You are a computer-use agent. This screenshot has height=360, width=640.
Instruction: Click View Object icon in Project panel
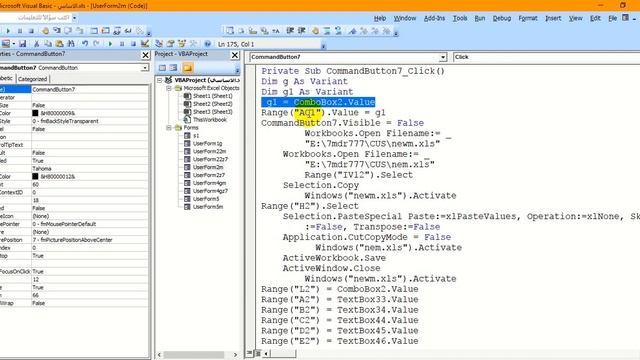click(x=173, y=68)
